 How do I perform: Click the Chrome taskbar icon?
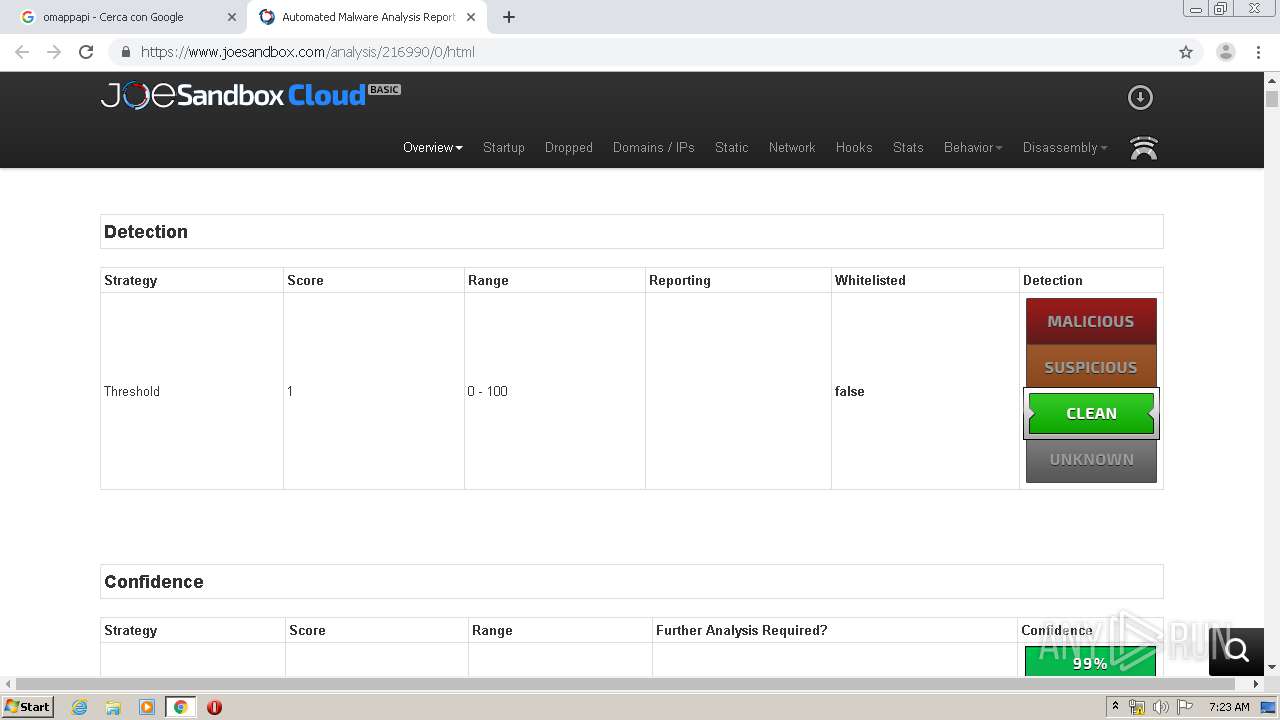(180, 707)
